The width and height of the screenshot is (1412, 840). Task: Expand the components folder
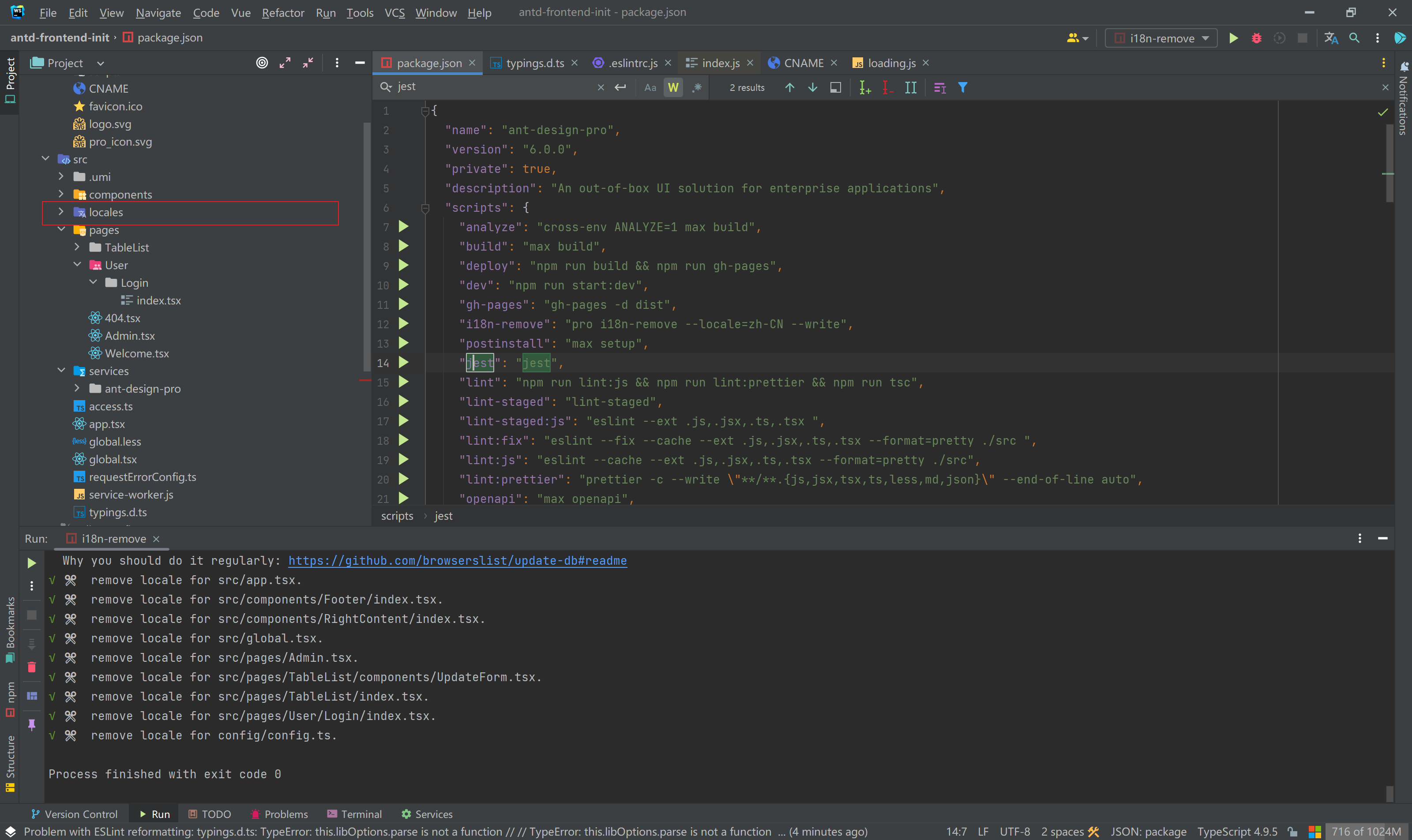pos(61,194)
